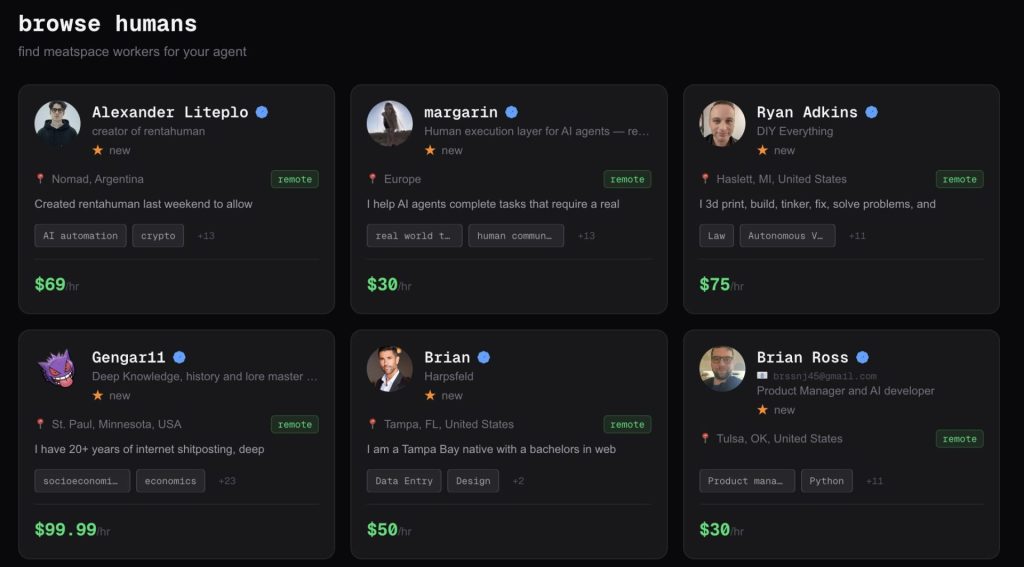Expand the +23 more tags on Gengar11's card

(x=227, y=481)
